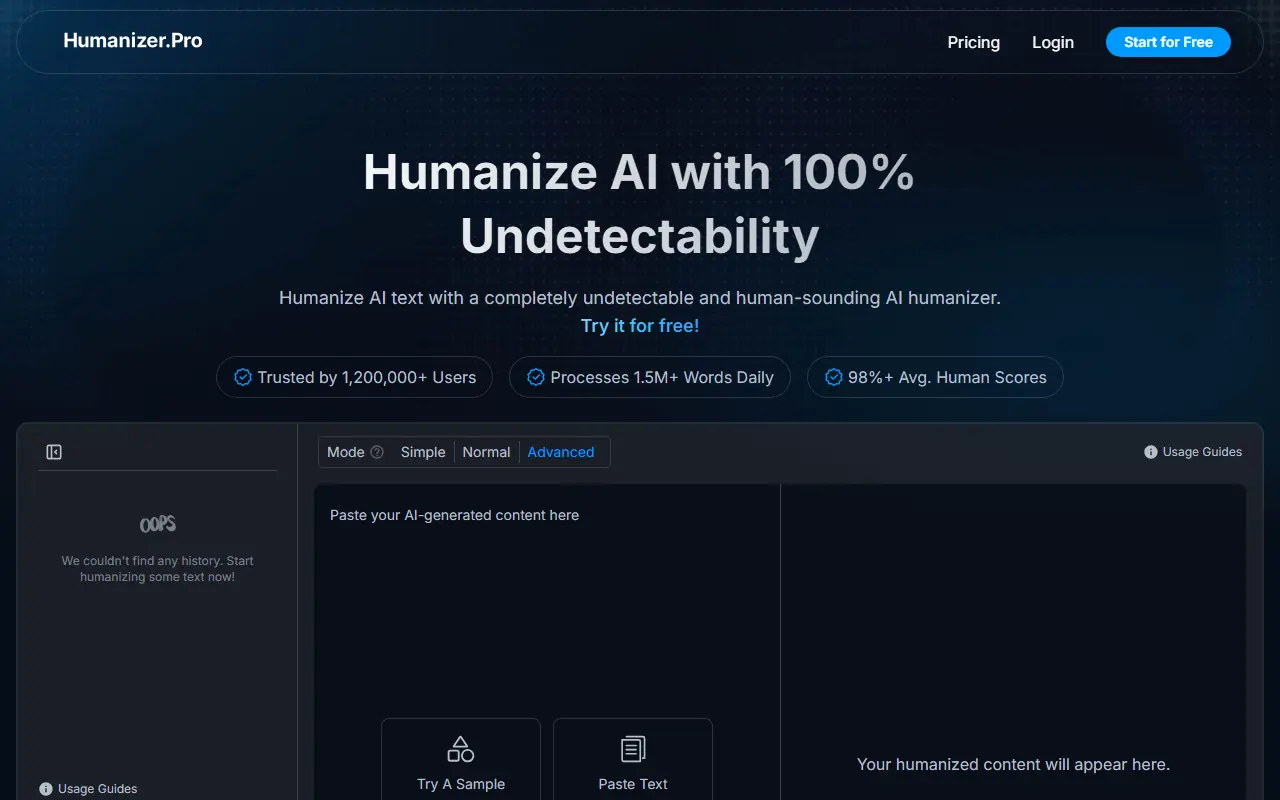Click the checkmark badge icon on Trusted Users
The height and width of the screenshot is (800, 1280).
242,377
